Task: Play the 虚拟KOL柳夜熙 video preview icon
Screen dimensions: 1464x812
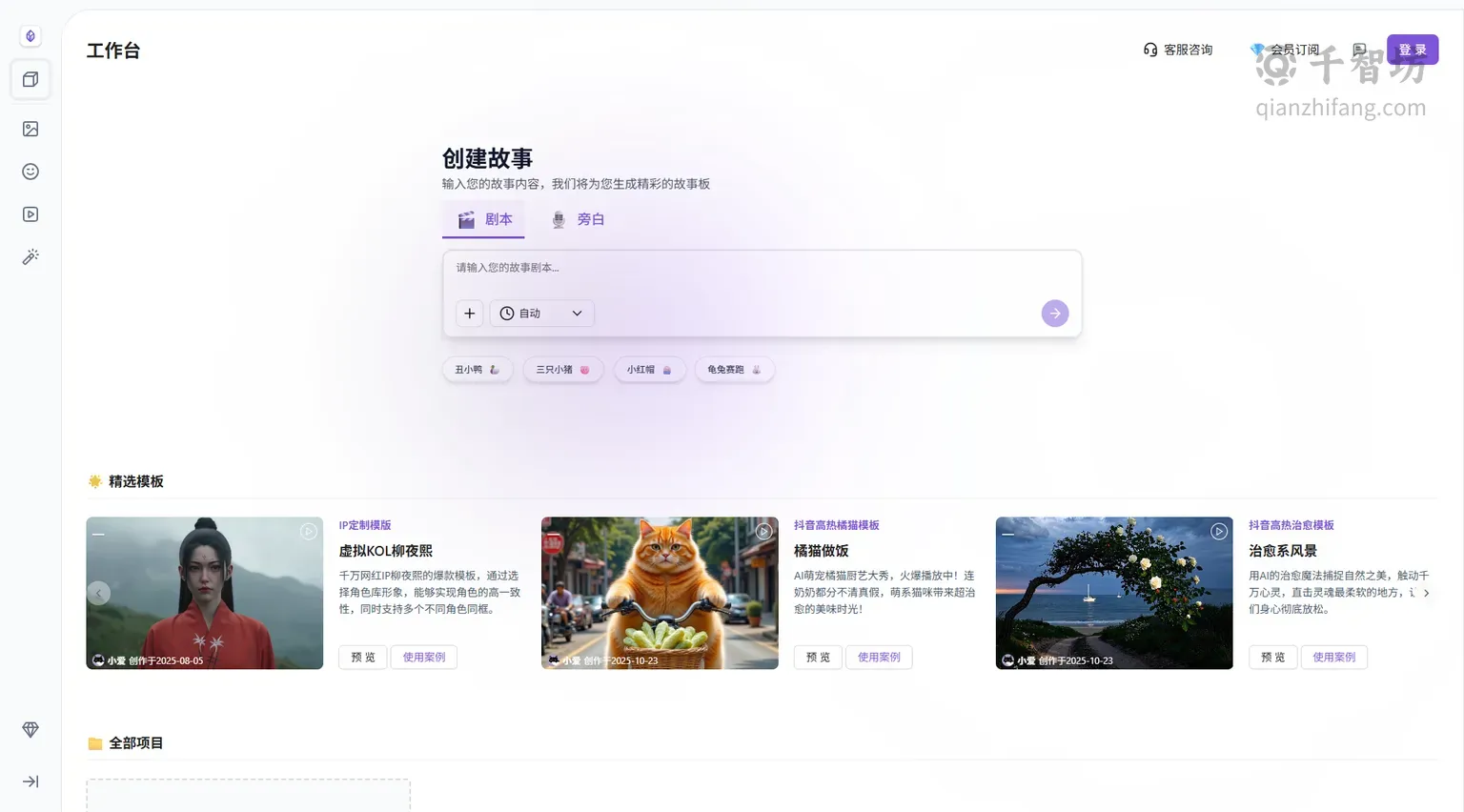Action: [309, 532]
